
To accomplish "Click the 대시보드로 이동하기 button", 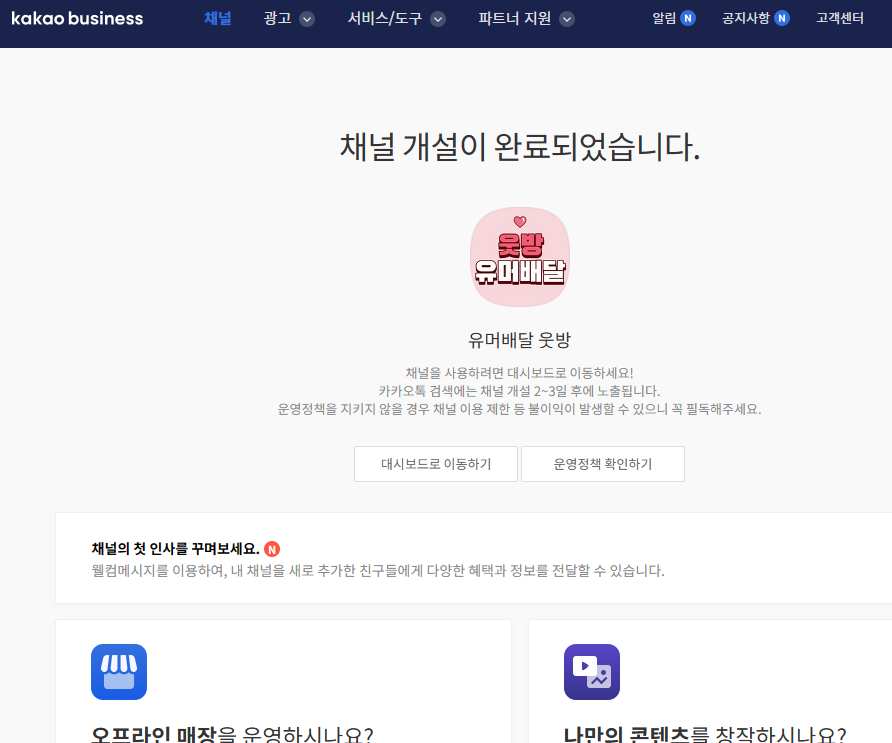I will (436, 464).
